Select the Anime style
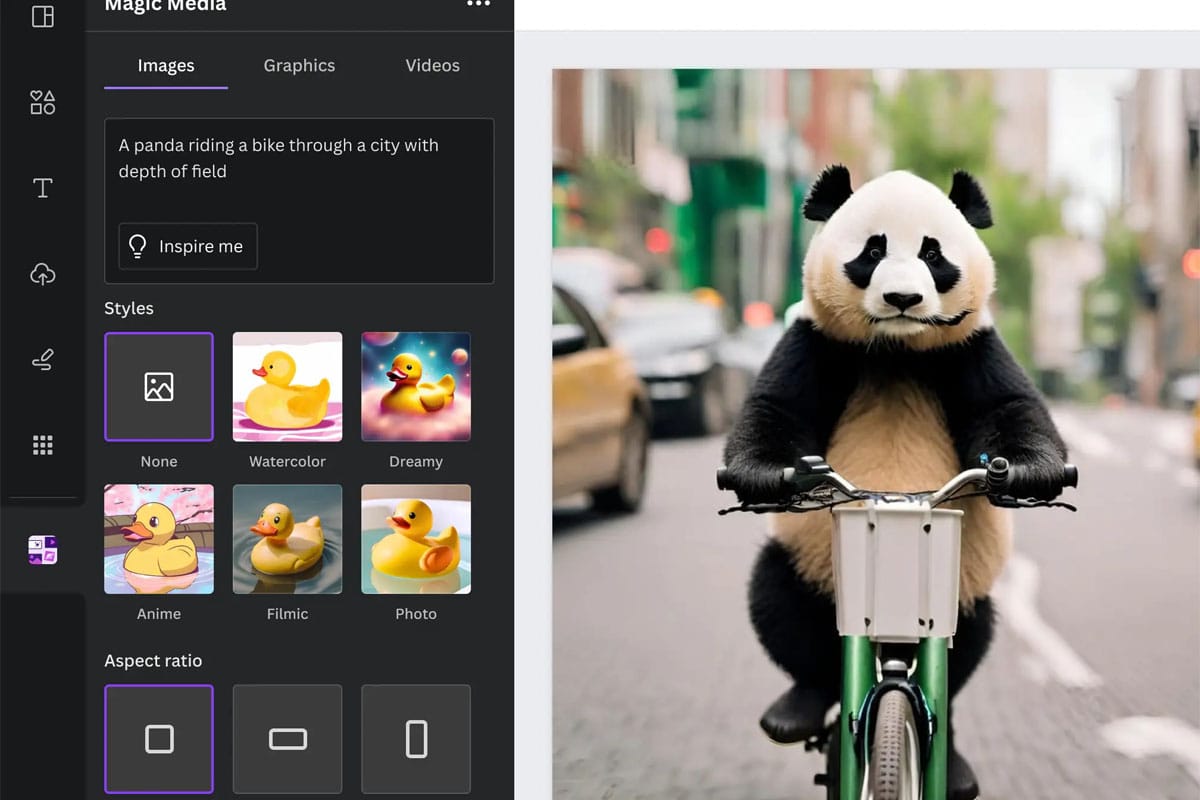The width and height of the screenshot is (1200, 800). (159, 539)
